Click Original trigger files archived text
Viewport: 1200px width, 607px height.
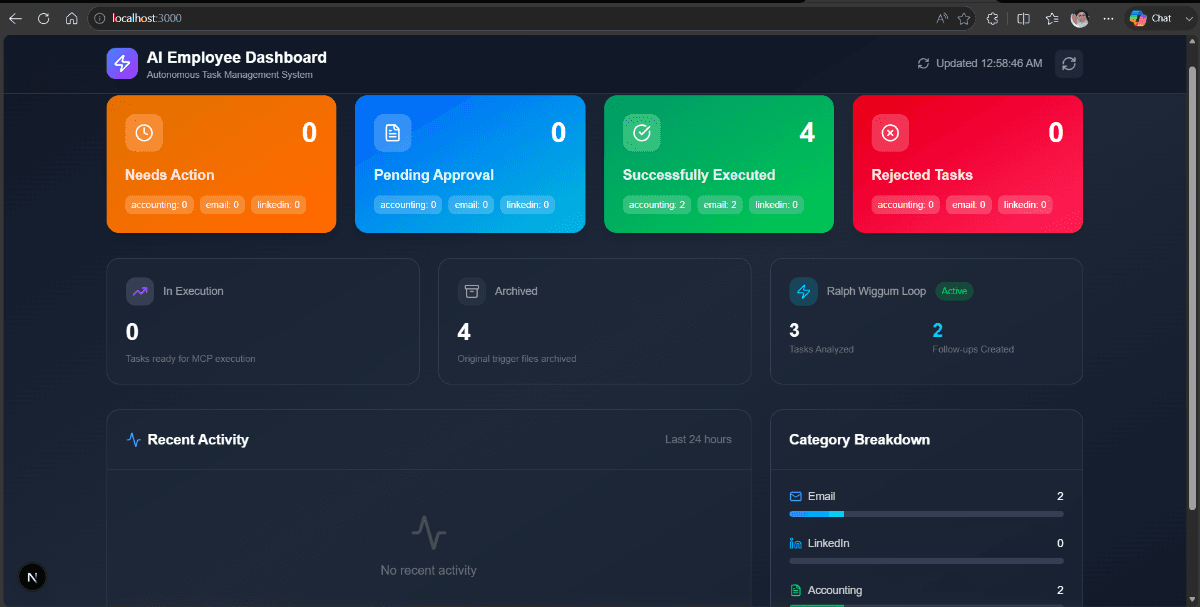point(517,358)
